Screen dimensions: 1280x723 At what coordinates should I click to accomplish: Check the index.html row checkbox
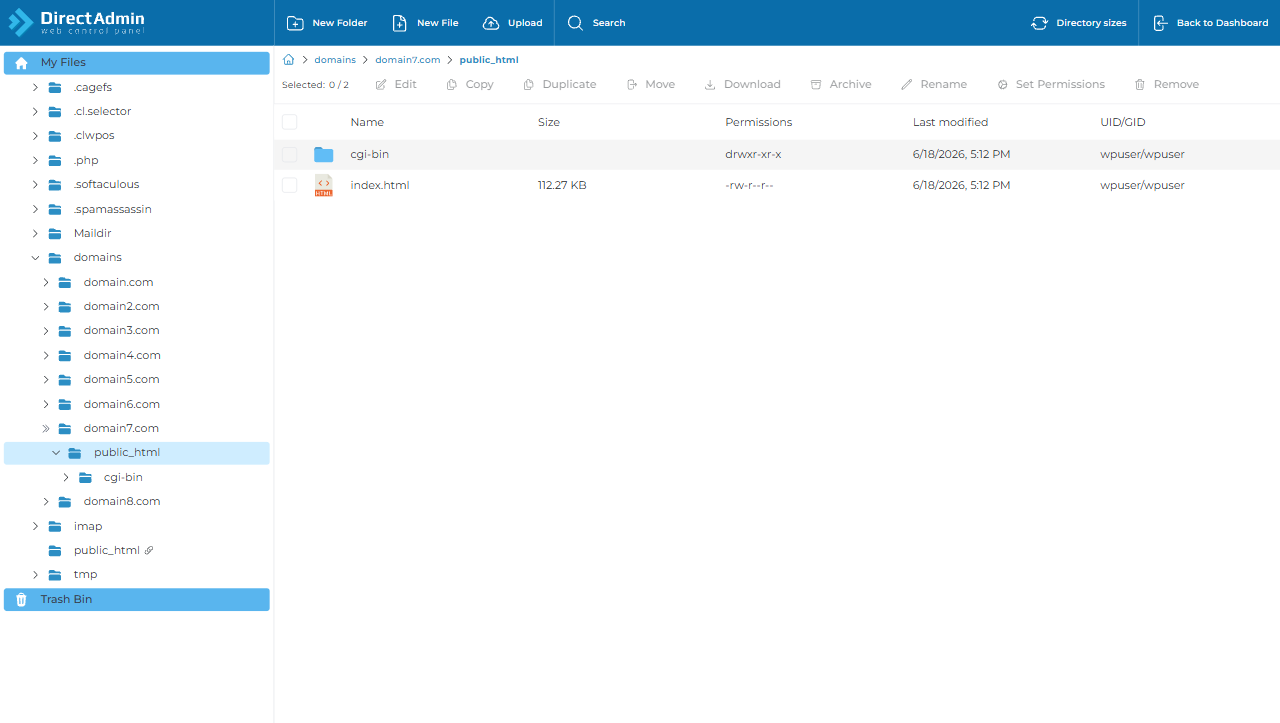[x=289, y=185]
